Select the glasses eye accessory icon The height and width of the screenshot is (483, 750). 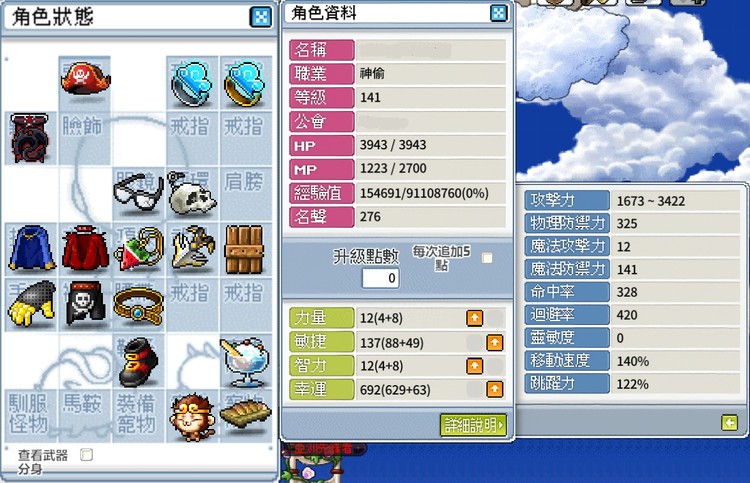[x=139, y=193]
